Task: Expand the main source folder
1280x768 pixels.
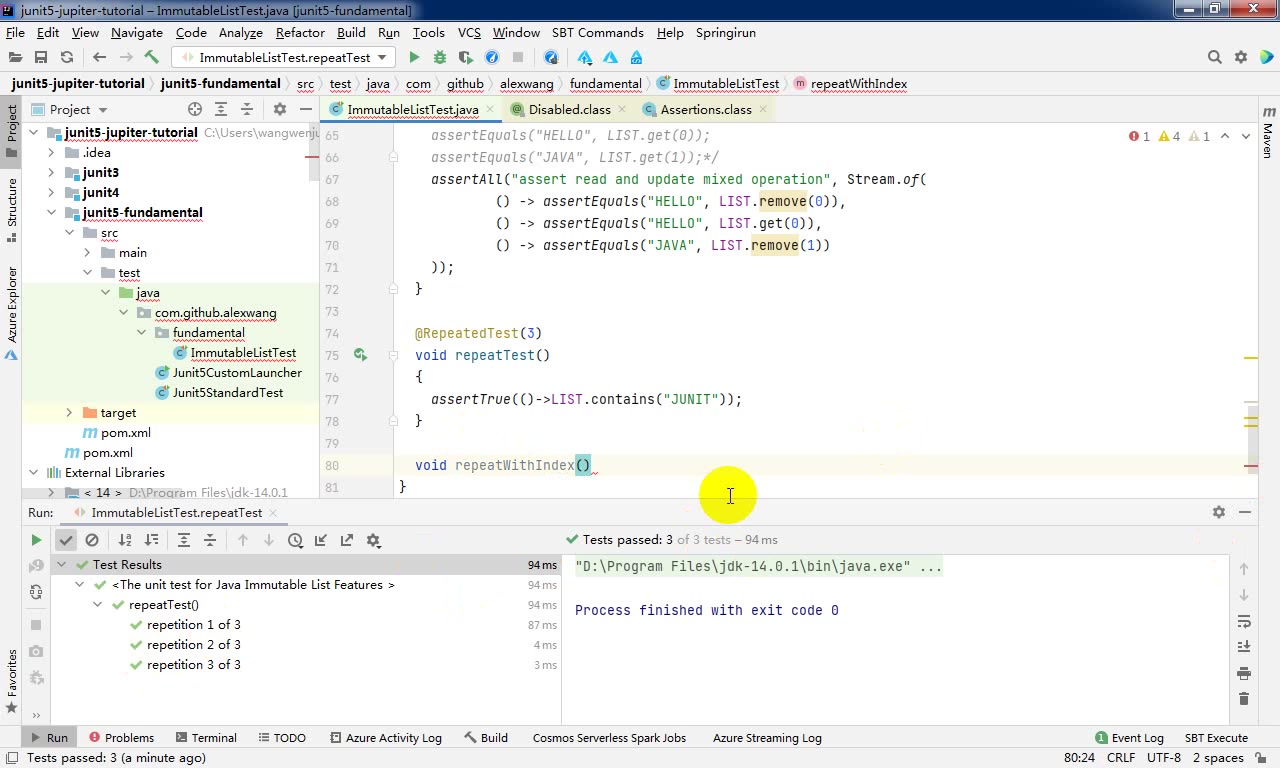Action: 87,252
